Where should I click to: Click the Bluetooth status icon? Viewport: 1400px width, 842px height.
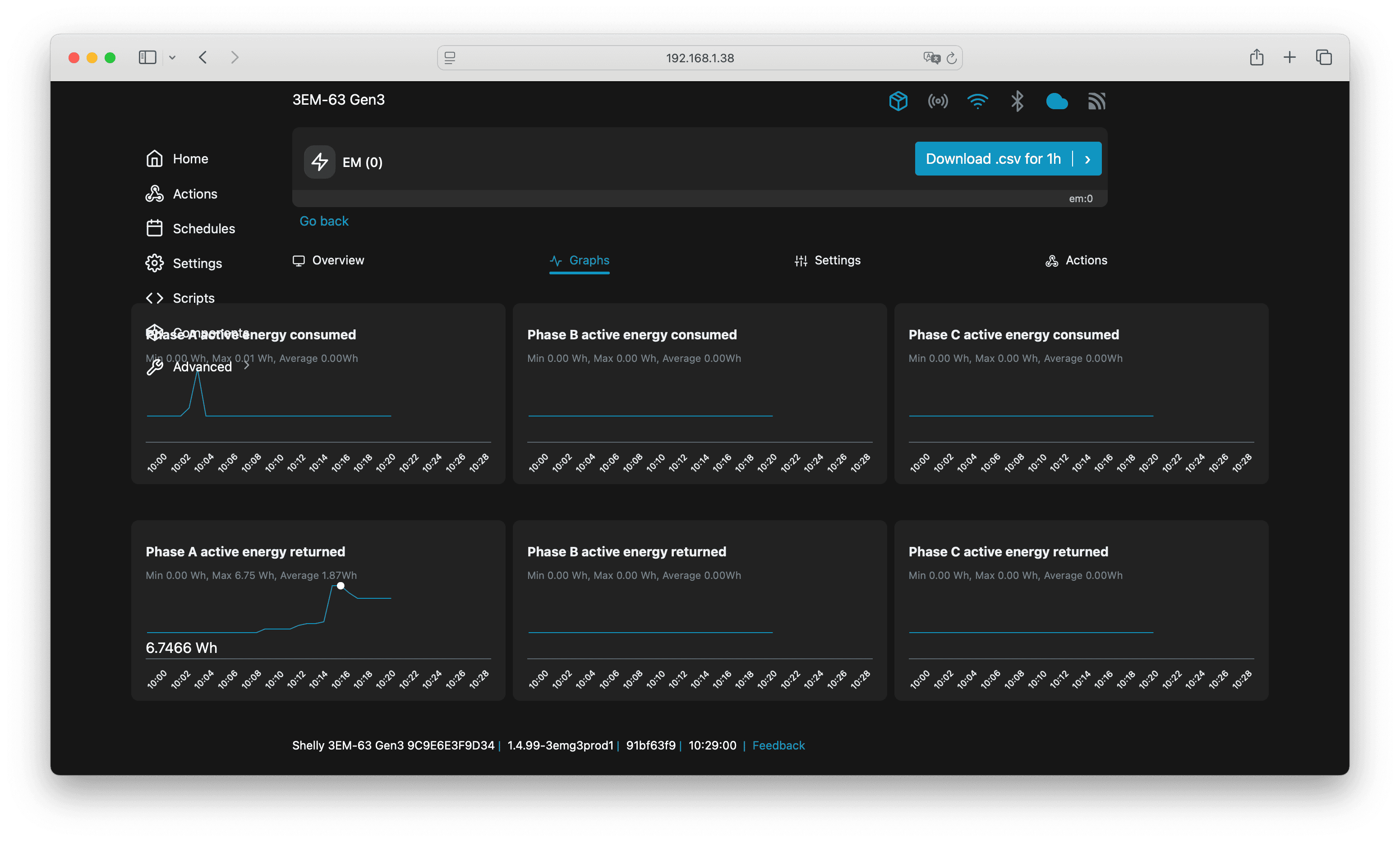(x=1017, y=102)
